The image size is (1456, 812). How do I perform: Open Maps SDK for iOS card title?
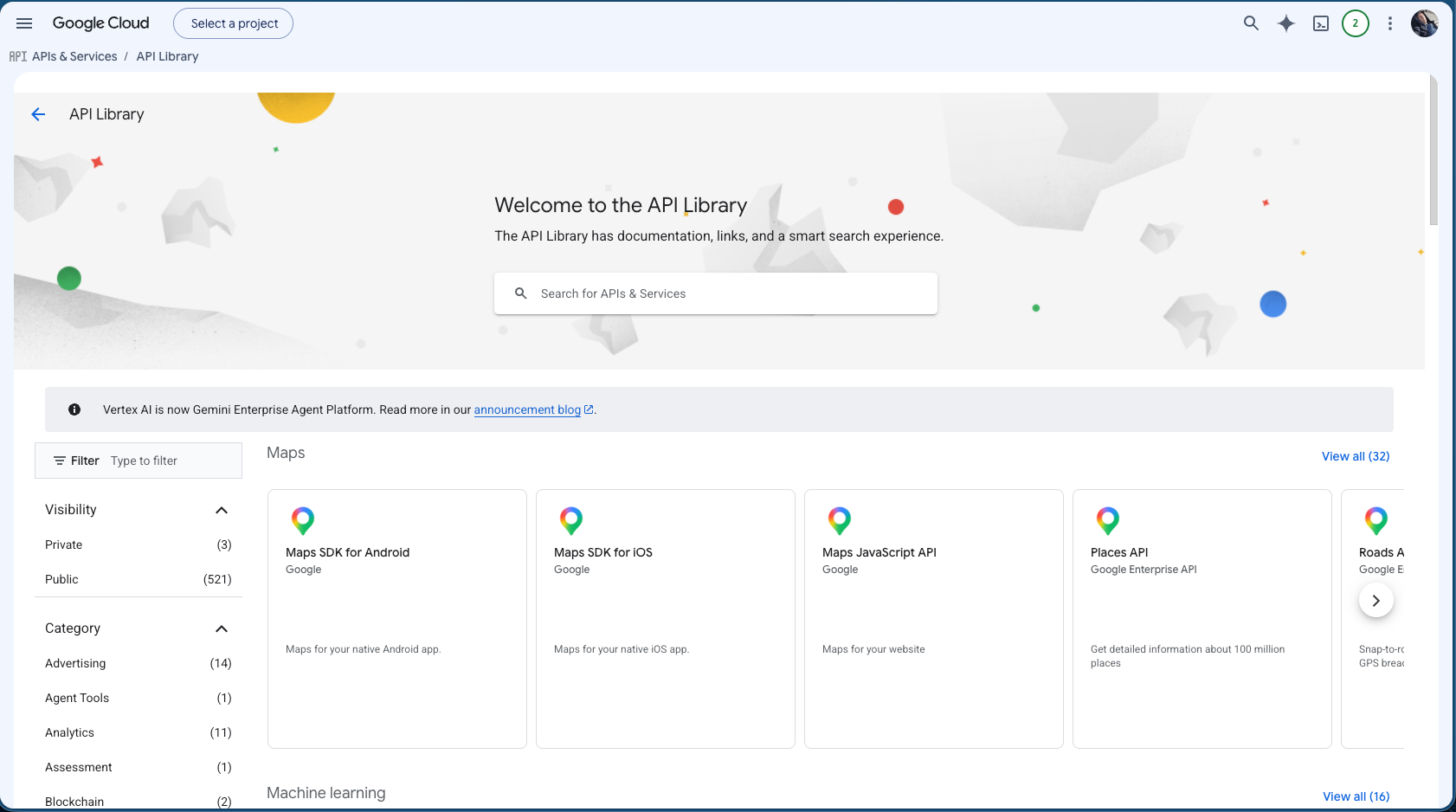click(603, 552)
